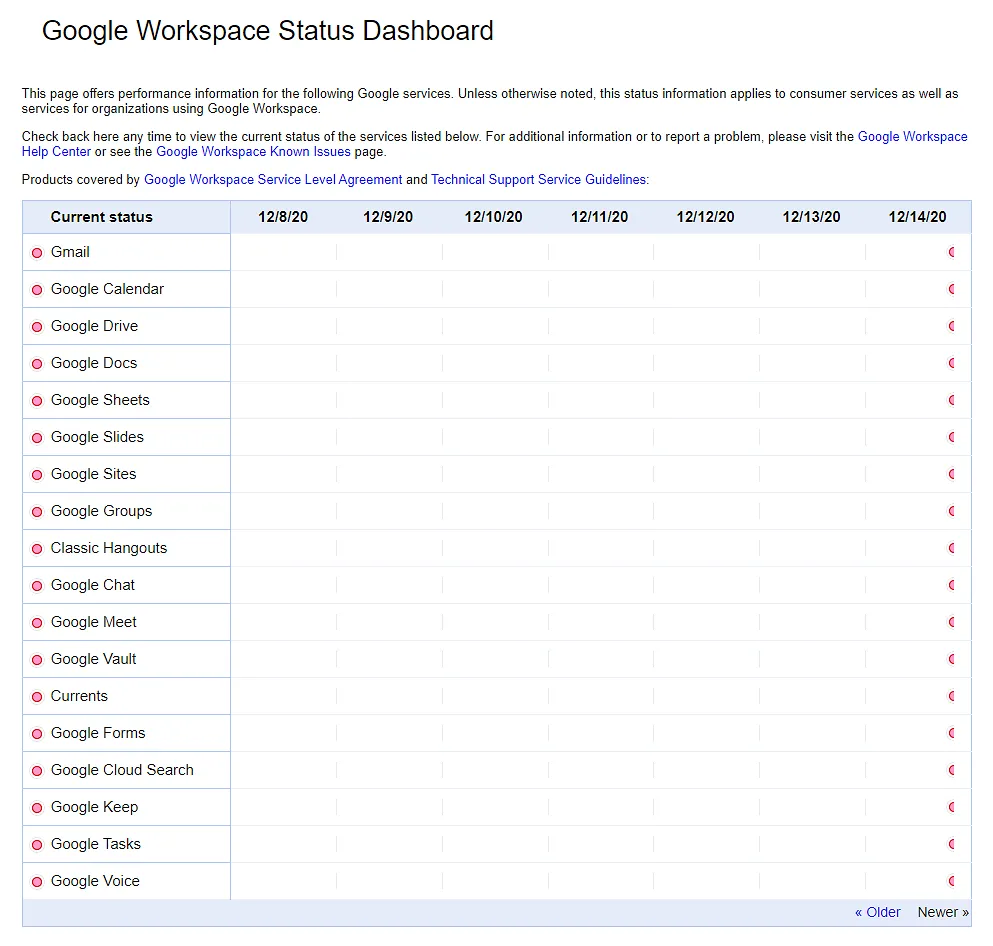
Task: Open Technical Support Service Guidelines link
Action: [539, 180]
